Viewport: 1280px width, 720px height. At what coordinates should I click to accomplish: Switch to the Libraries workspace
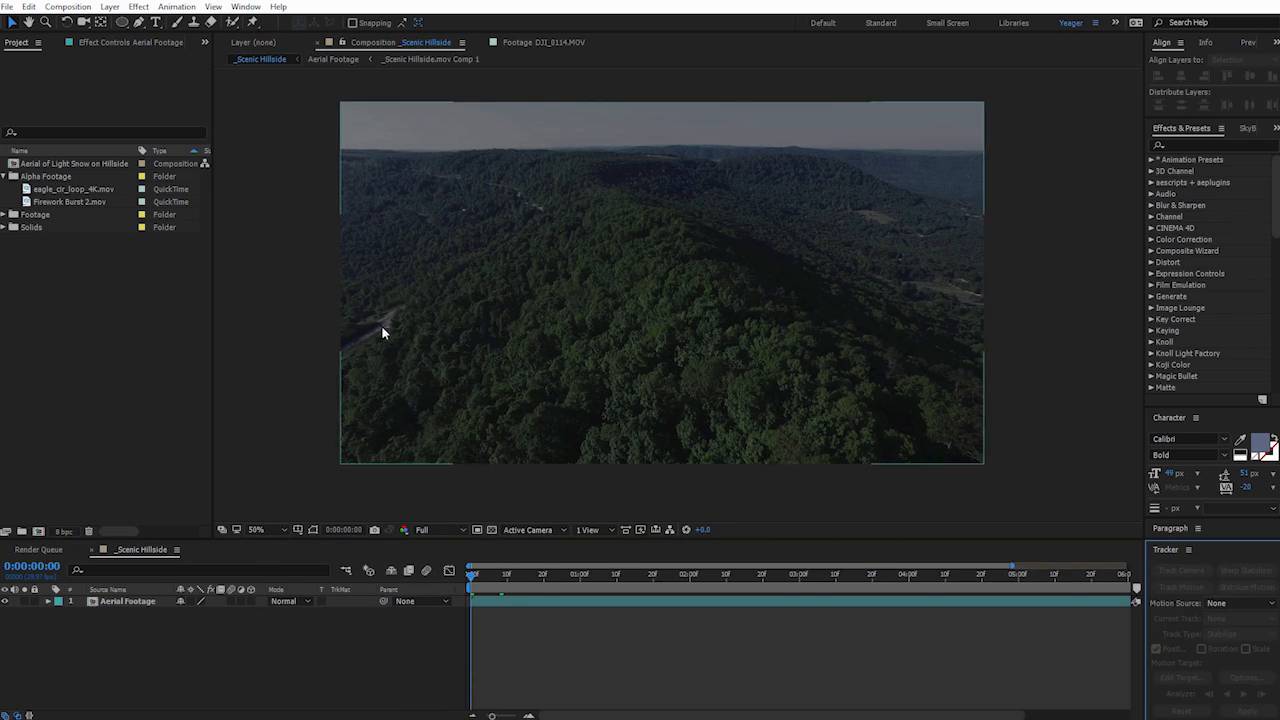(1014, 23)
